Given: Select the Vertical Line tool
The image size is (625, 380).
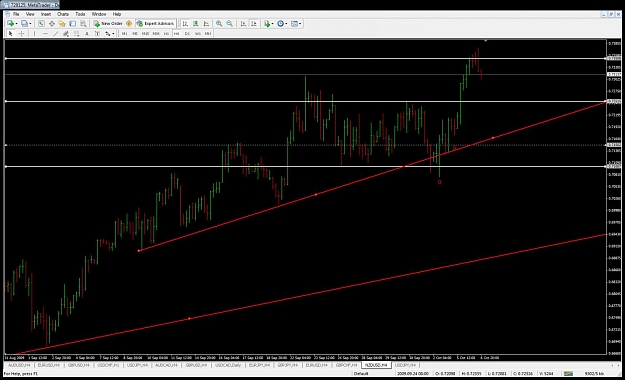Looking at the screenshot, I should point(34,33).
